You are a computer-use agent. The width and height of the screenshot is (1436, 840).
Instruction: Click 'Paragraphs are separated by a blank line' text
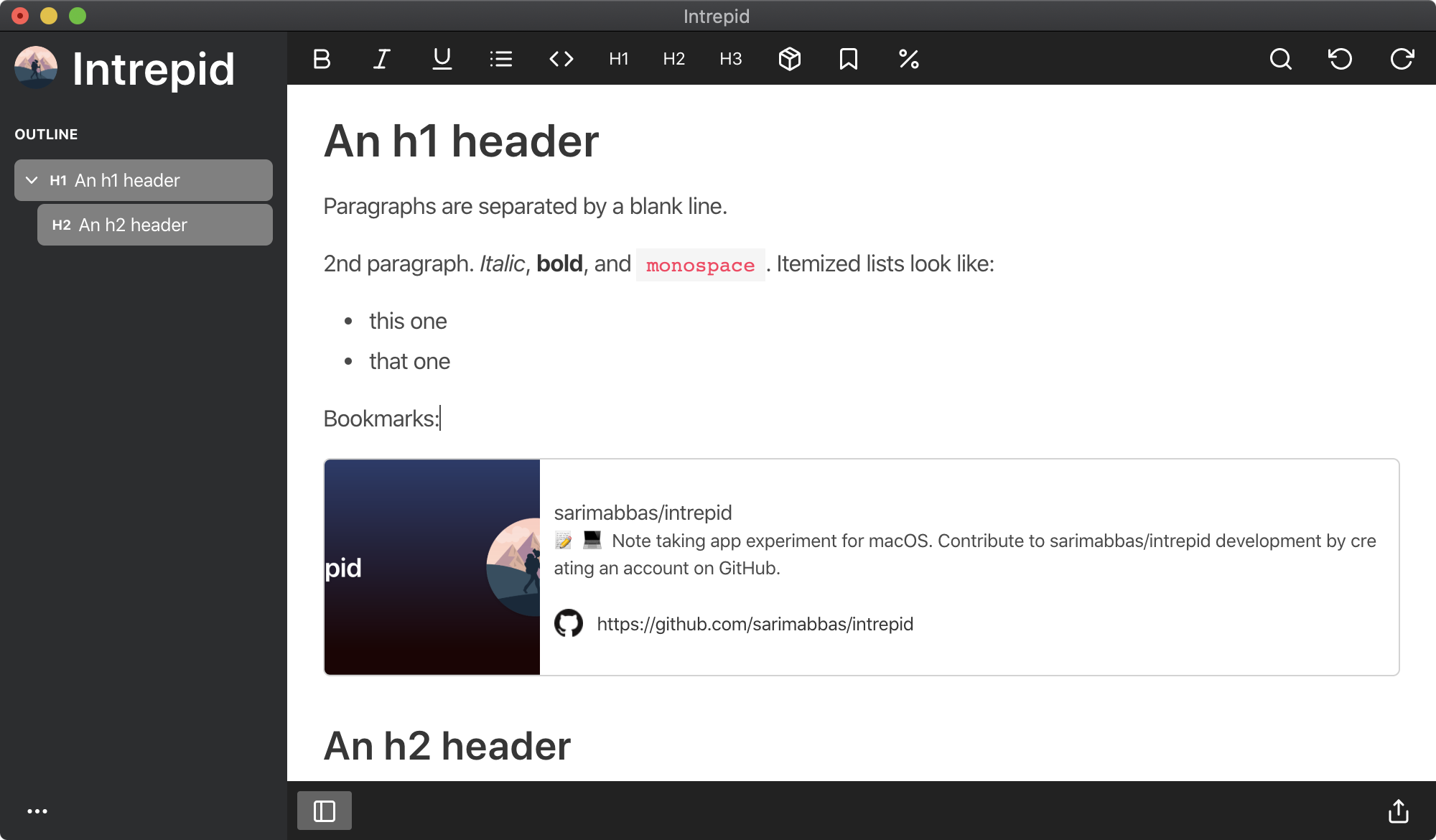point(526,206)
